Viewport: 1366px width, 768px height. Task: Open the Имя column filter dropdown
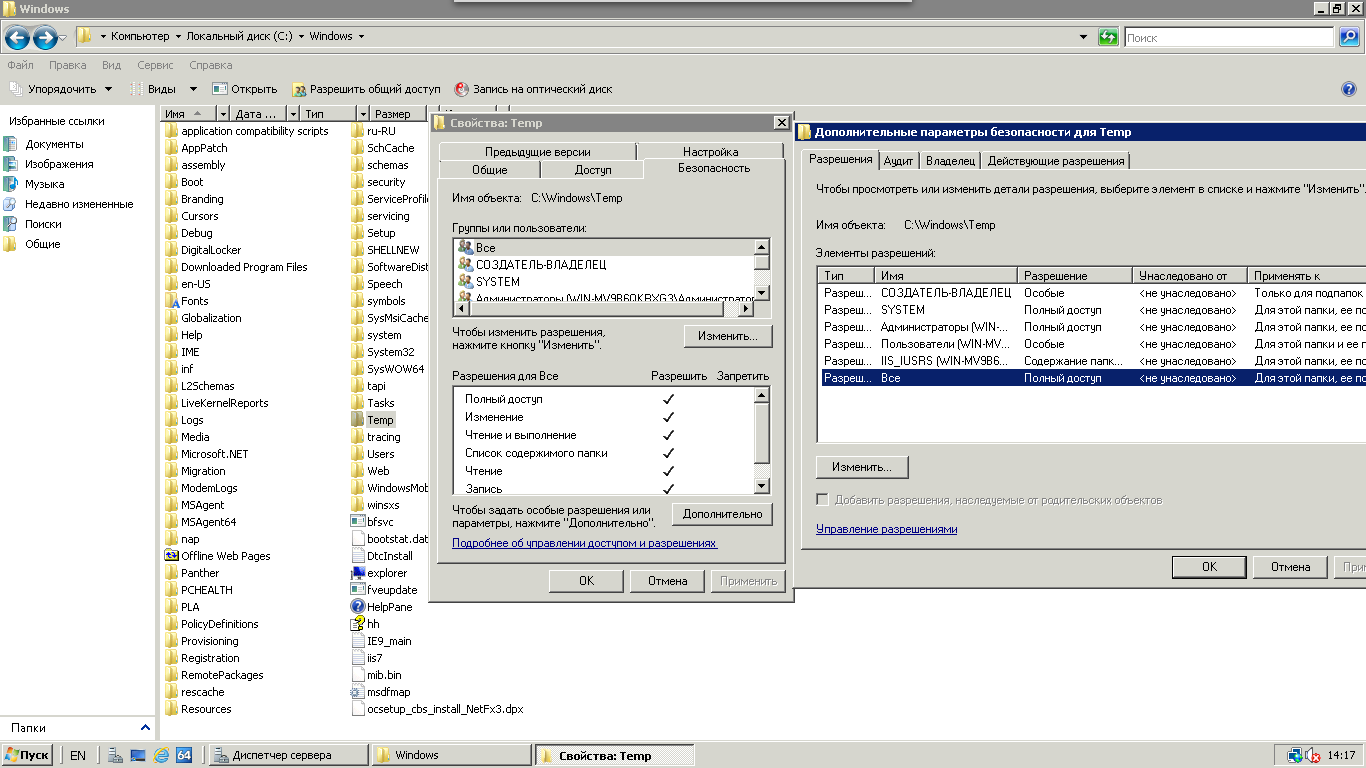222,114
